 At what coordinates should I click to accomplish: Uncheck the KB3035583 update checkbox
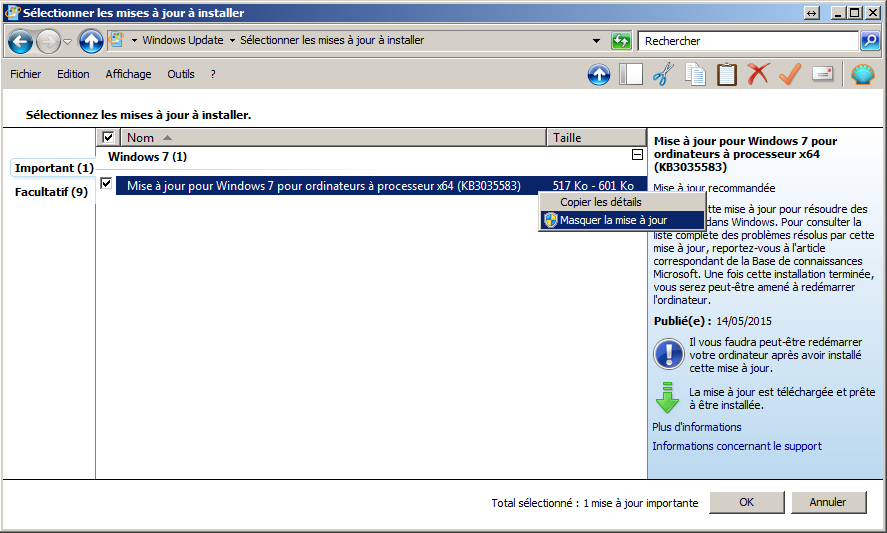pyautogui.click(x=106, y=183)
